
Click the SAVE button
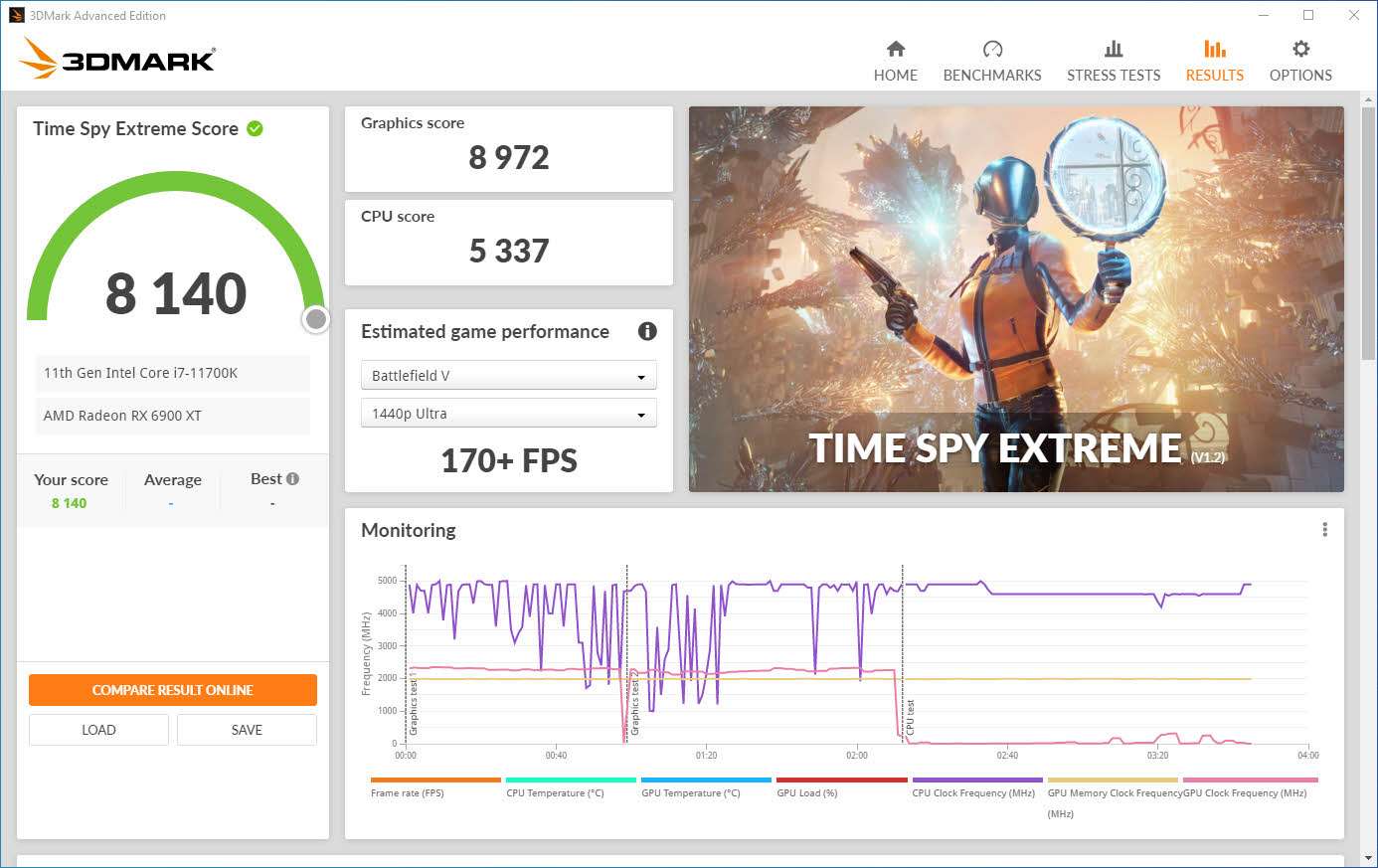[x=247, y=730]
